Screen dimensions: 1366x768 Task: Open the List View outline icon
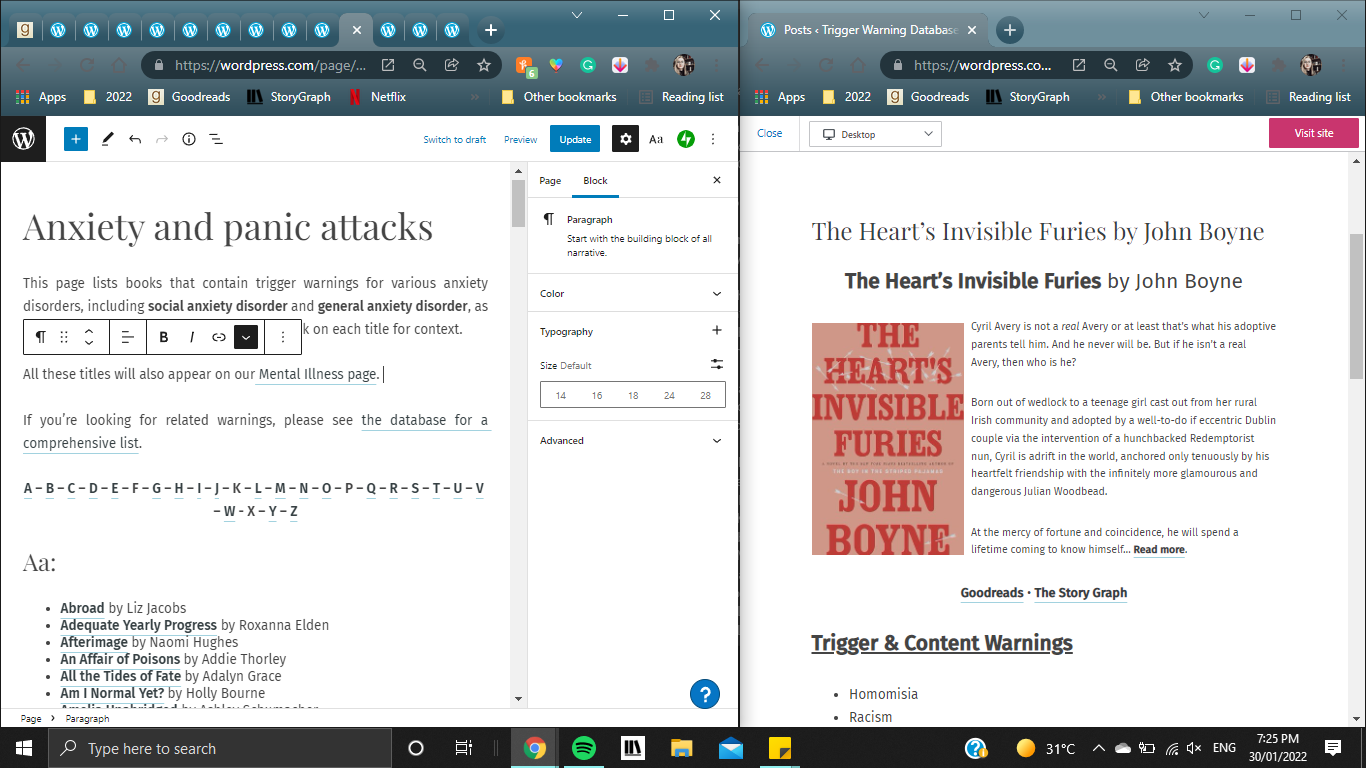(x=216, y=139)
